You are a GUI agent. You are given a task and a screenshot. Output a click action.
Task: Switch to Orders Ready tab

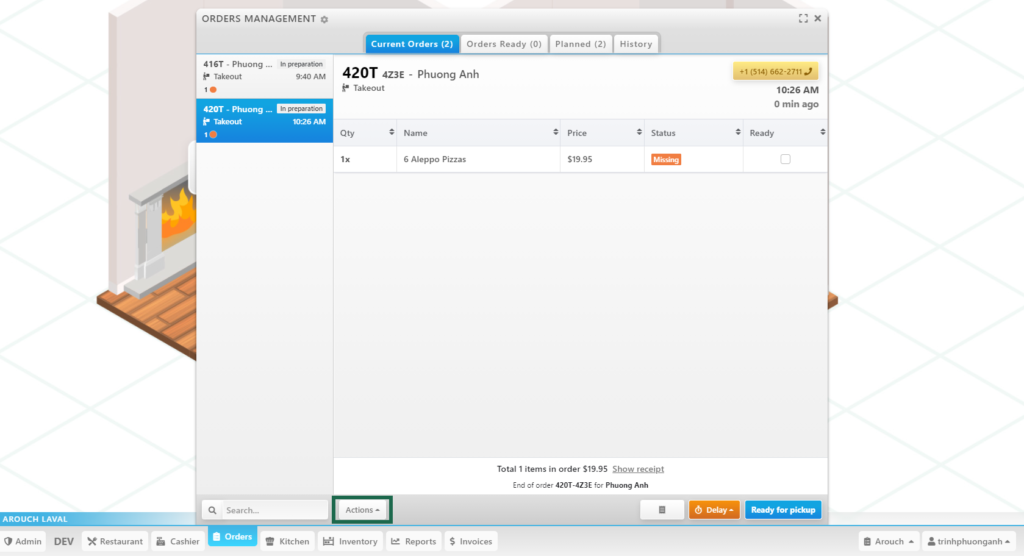coord(504,44)
